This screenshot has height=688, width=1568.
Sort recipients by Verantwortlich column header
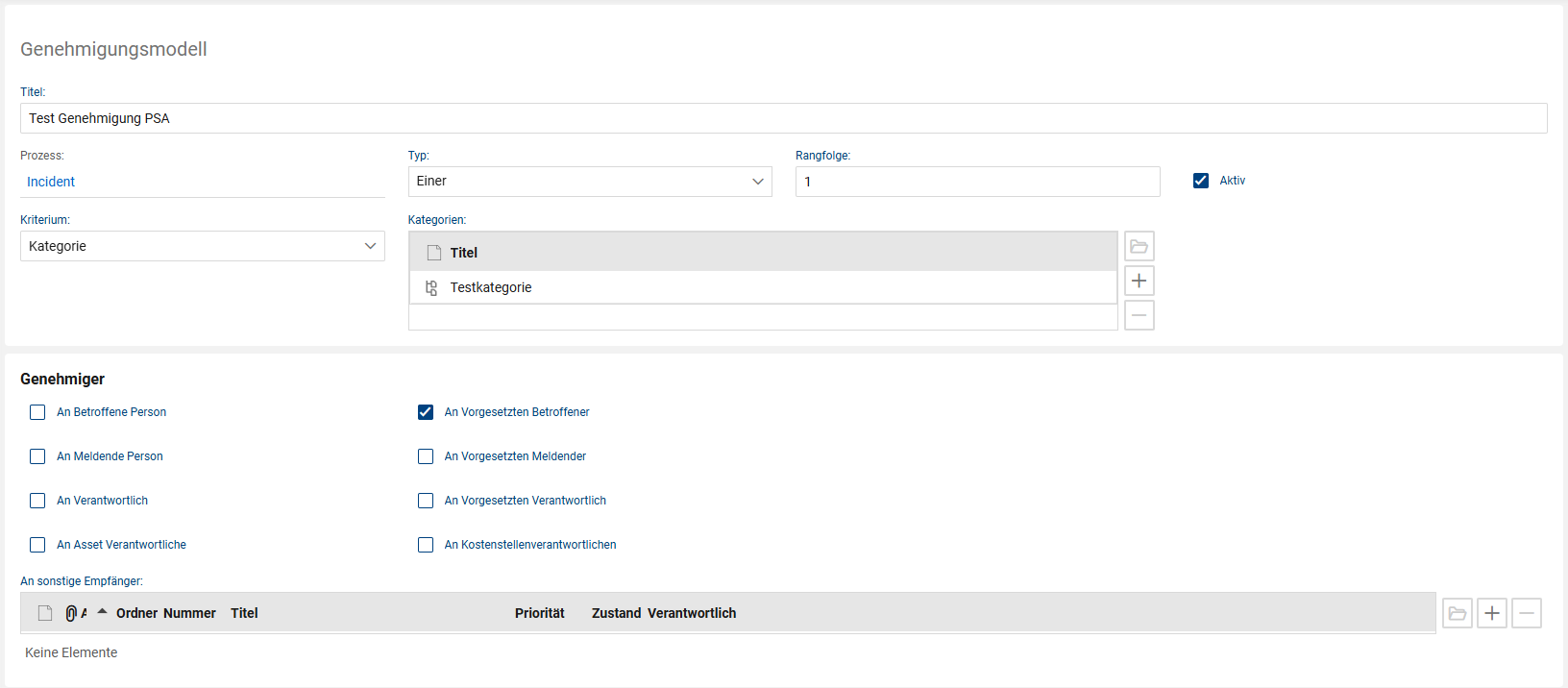[x=692, y=613]
